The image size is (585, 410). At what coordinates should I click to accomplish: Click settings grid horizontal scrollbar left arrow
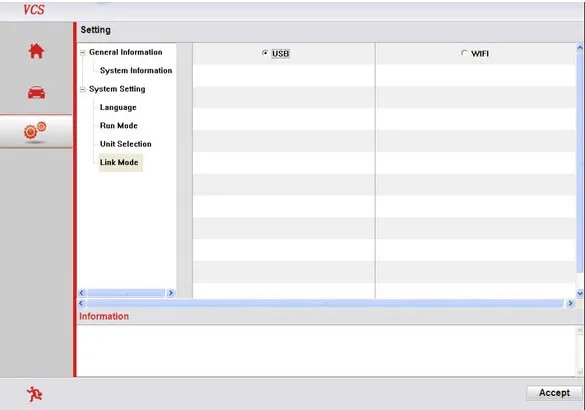[x=81, y=303]
